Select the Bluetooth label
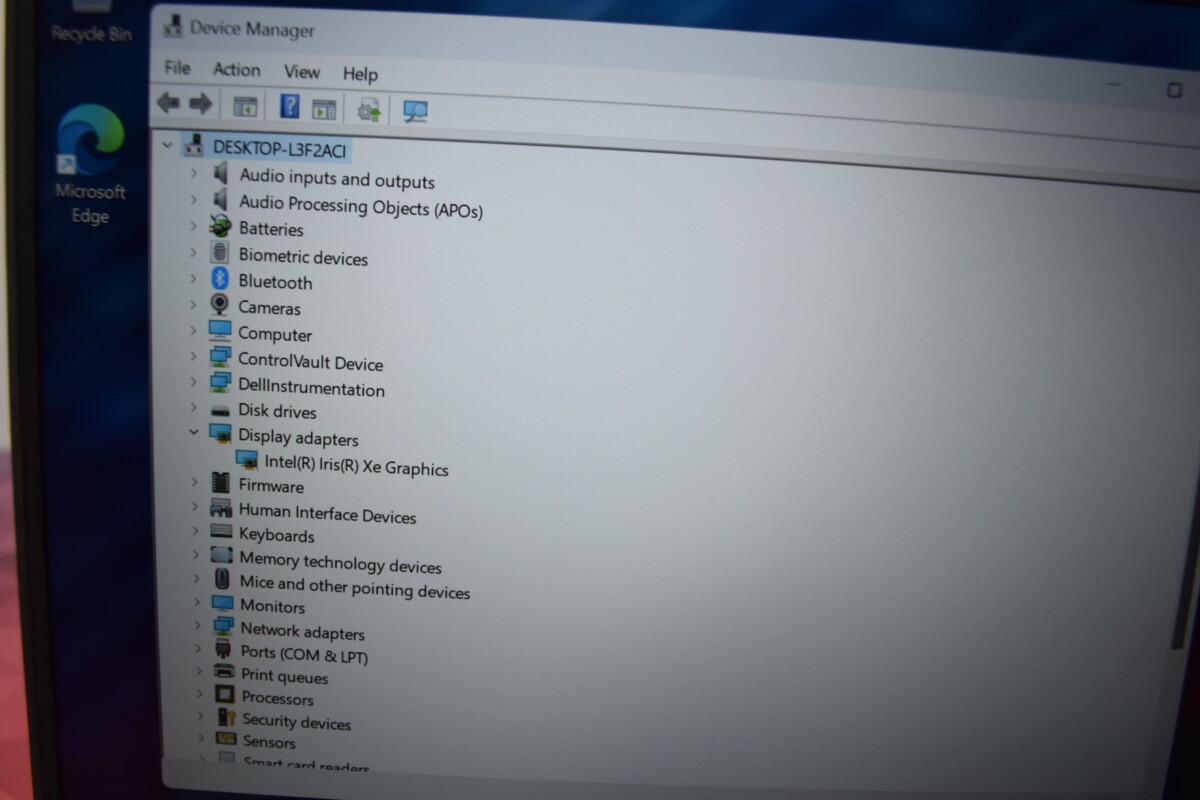1200x800 pixels. 275,282
